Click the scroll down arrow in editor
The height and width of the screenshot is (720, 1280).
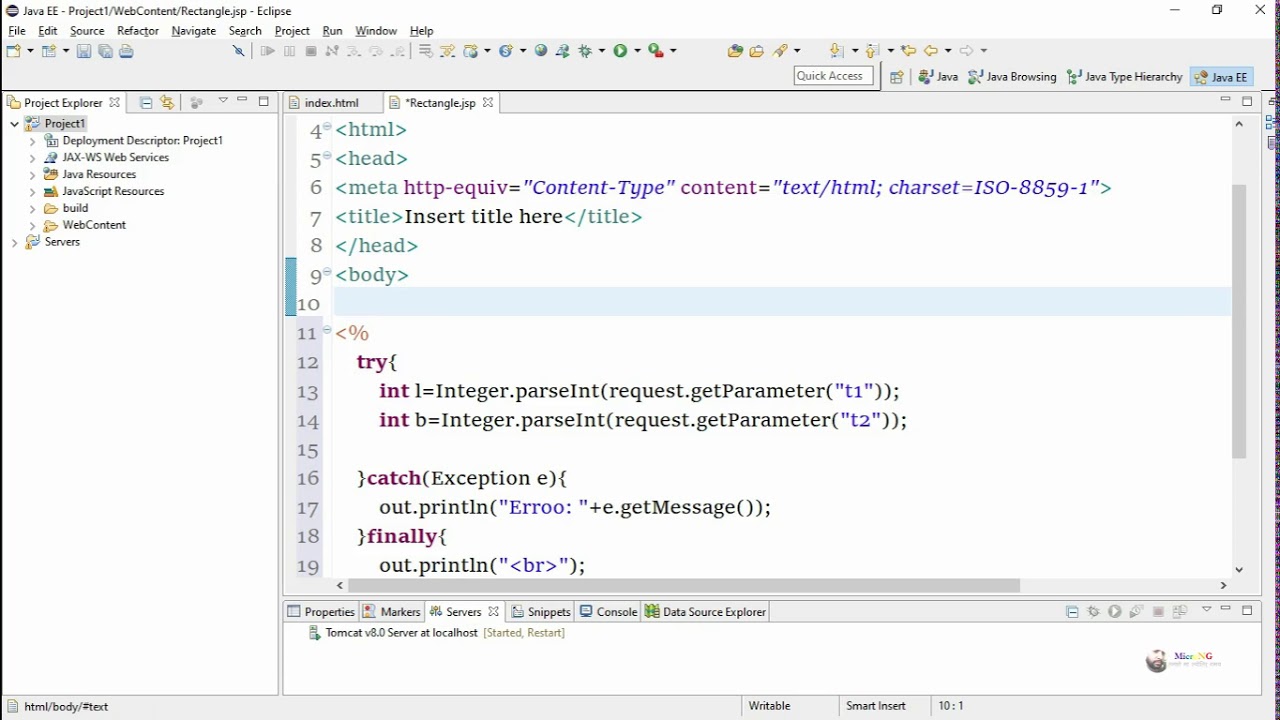(1239, 569)
